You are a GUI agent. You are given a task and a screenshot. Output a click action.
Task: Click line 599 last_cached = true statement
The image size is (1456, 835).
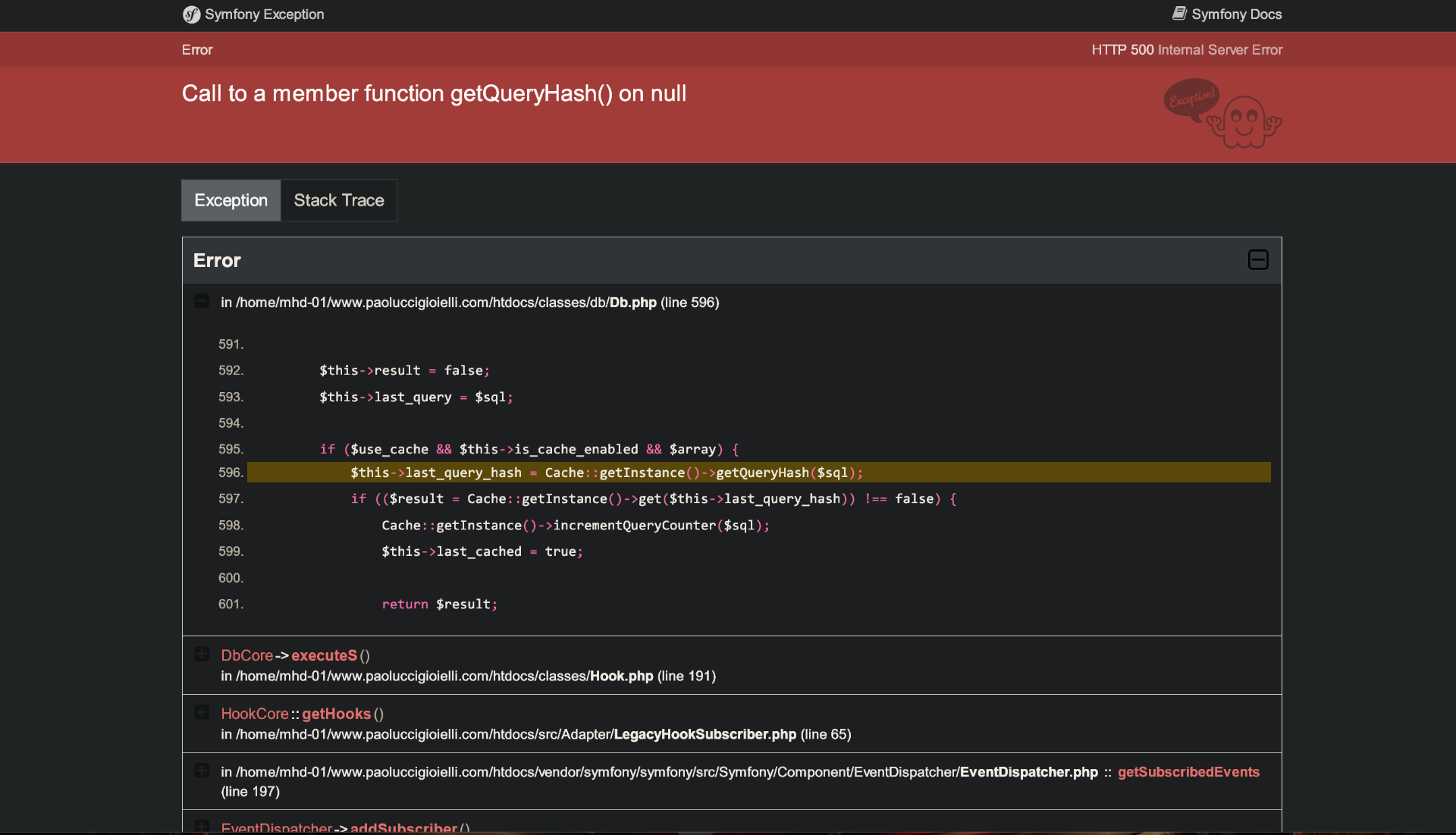(482, 552)
